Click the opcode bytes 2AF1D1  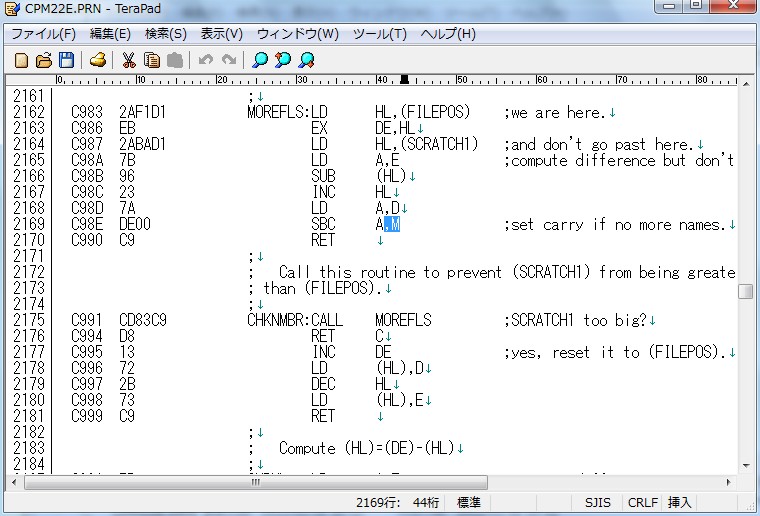click(142, 112)
